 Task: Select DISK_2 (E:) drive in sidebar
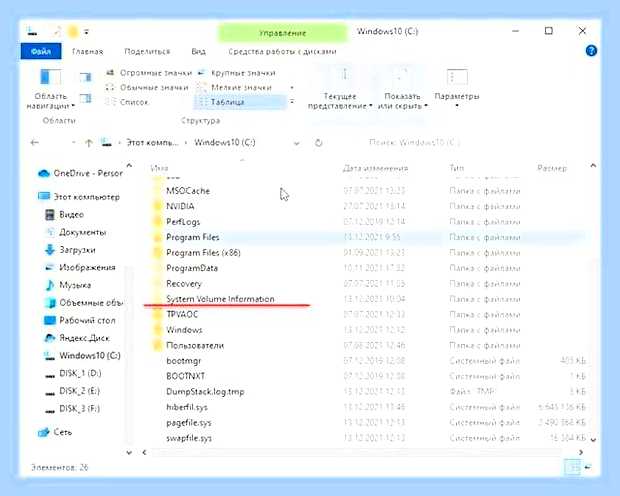[72, 391]
